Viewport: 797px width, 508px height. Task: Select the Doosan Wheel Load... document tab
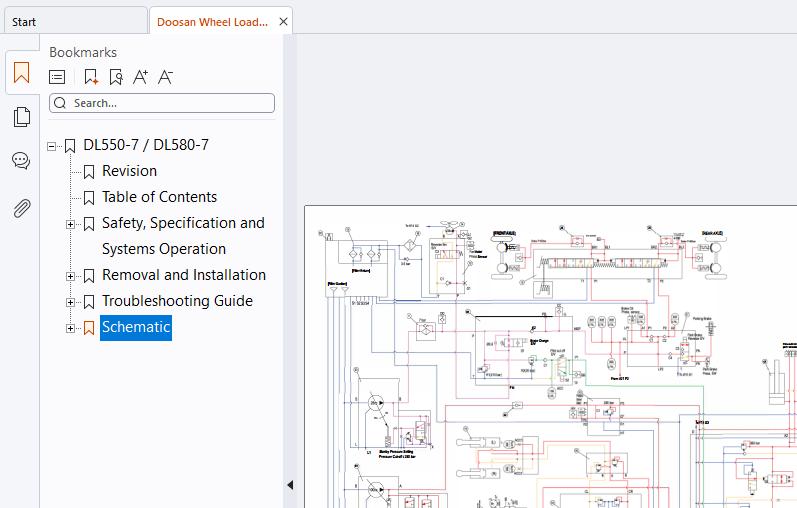[212, 22]
